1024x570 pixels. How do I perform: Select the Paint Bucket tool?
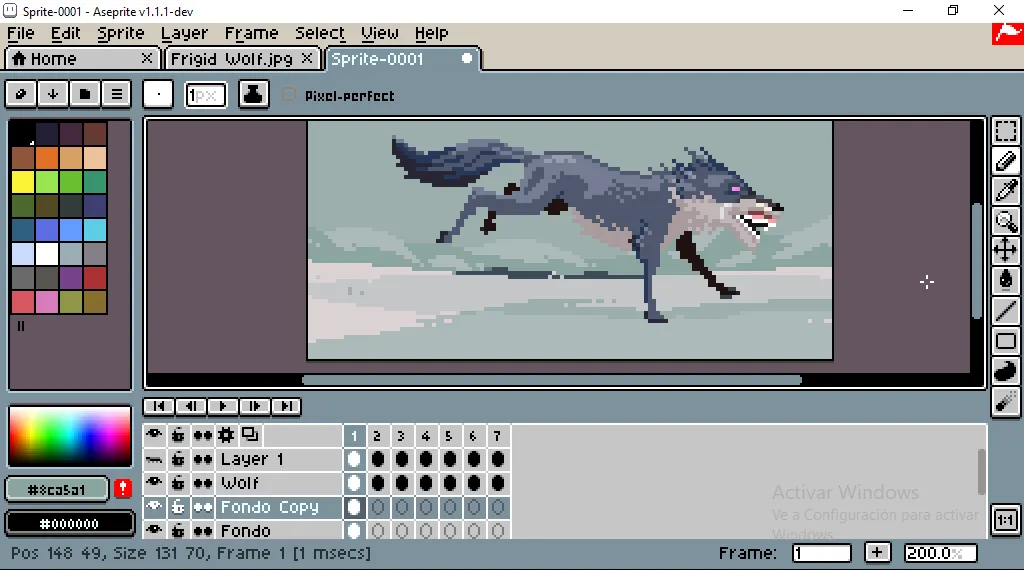pos(1006,281)
